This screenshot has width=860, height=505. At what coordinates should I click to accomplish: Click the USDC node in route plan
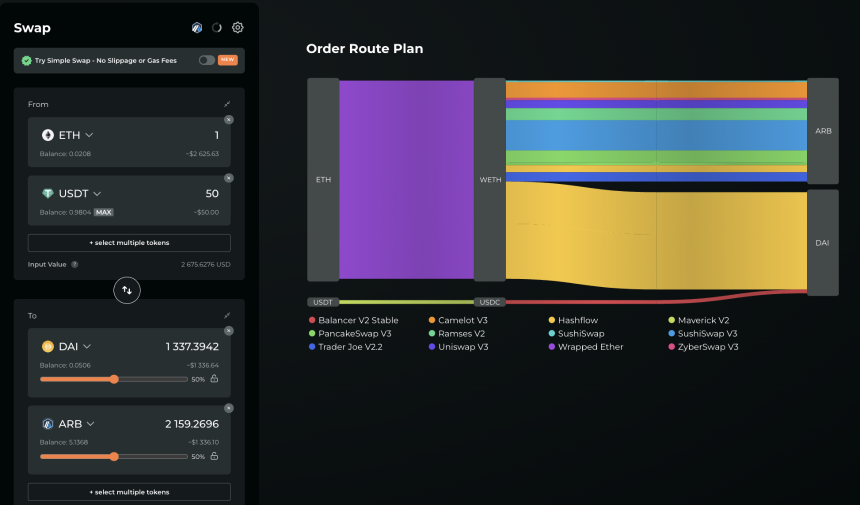click(490, 302)
